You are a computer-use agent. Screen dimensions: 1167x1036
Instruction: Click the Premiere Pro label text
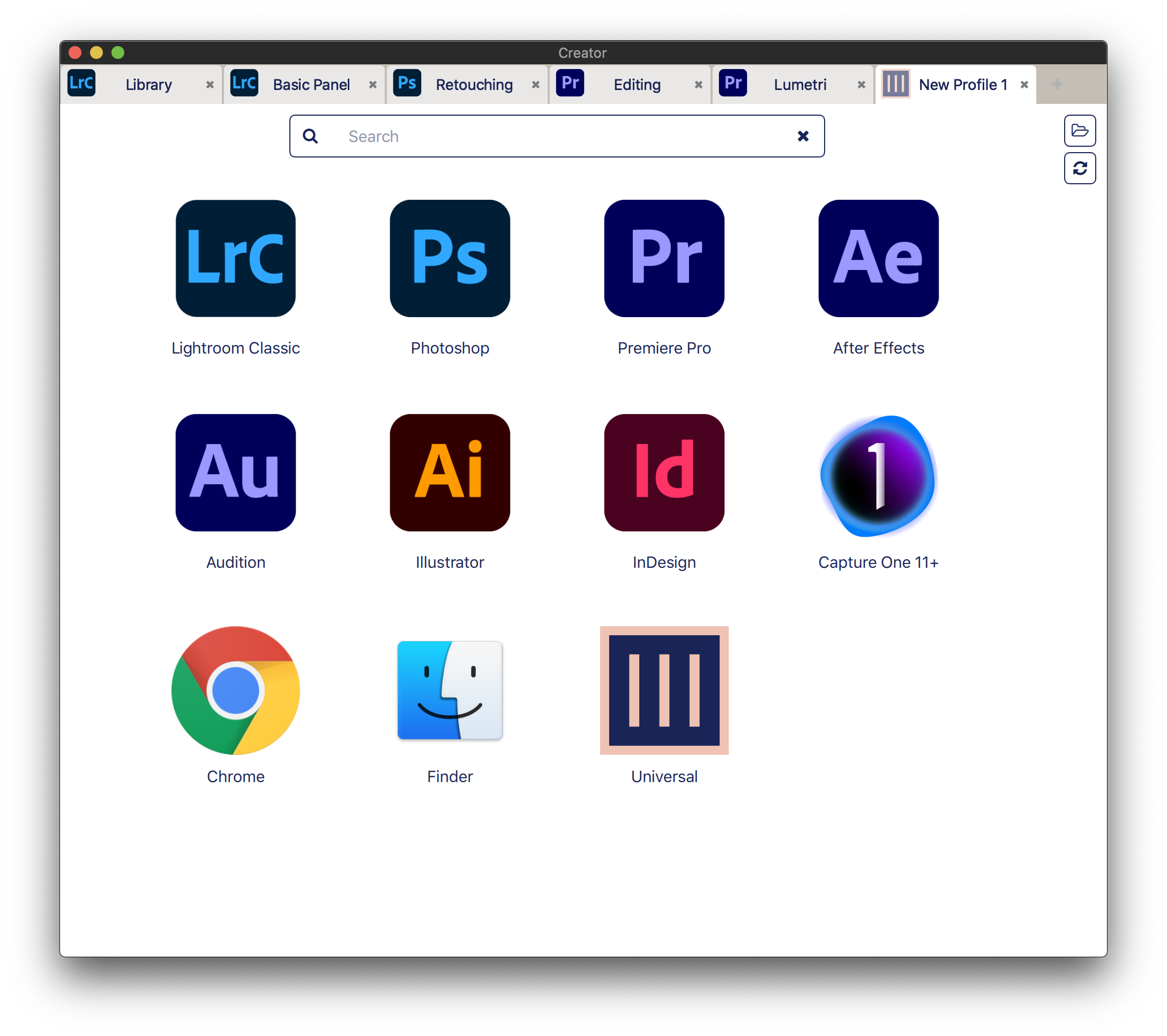click(664, 348)
